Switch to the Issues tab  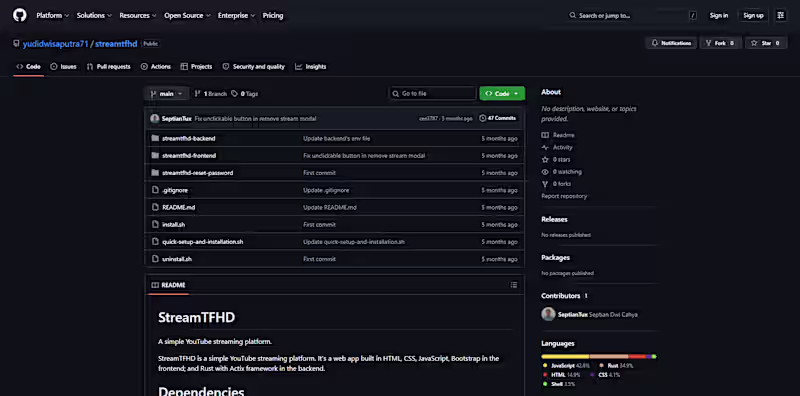pyautogui.click(x=64, y=66)
